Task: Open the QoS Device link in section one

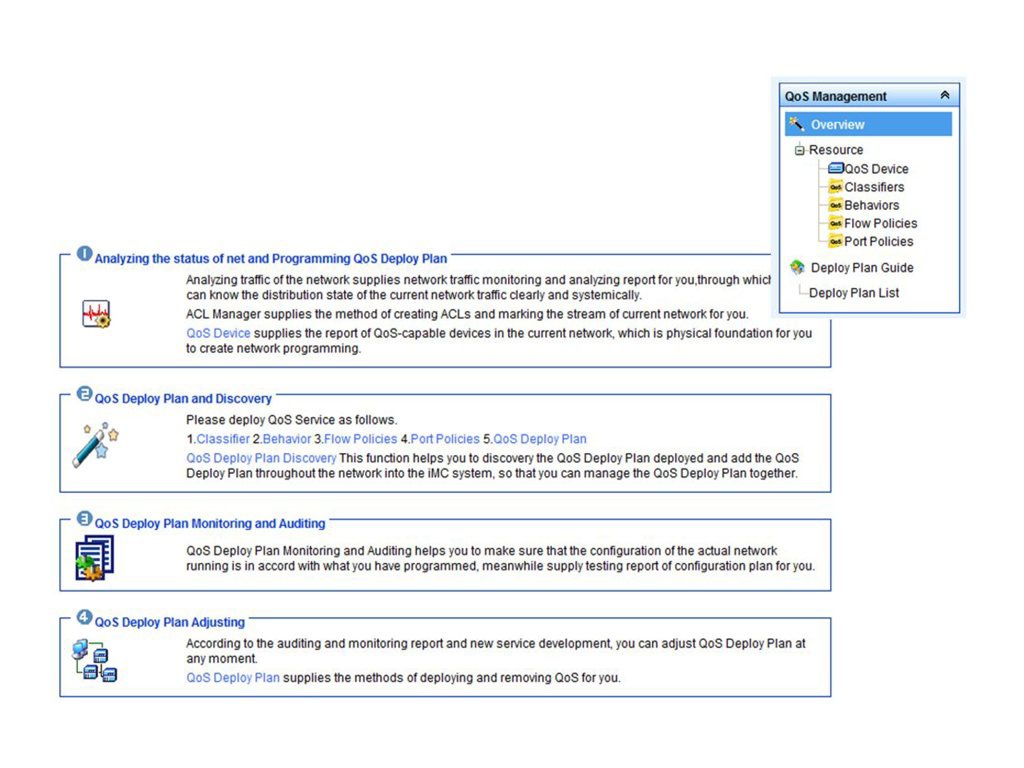Action: 218,333
